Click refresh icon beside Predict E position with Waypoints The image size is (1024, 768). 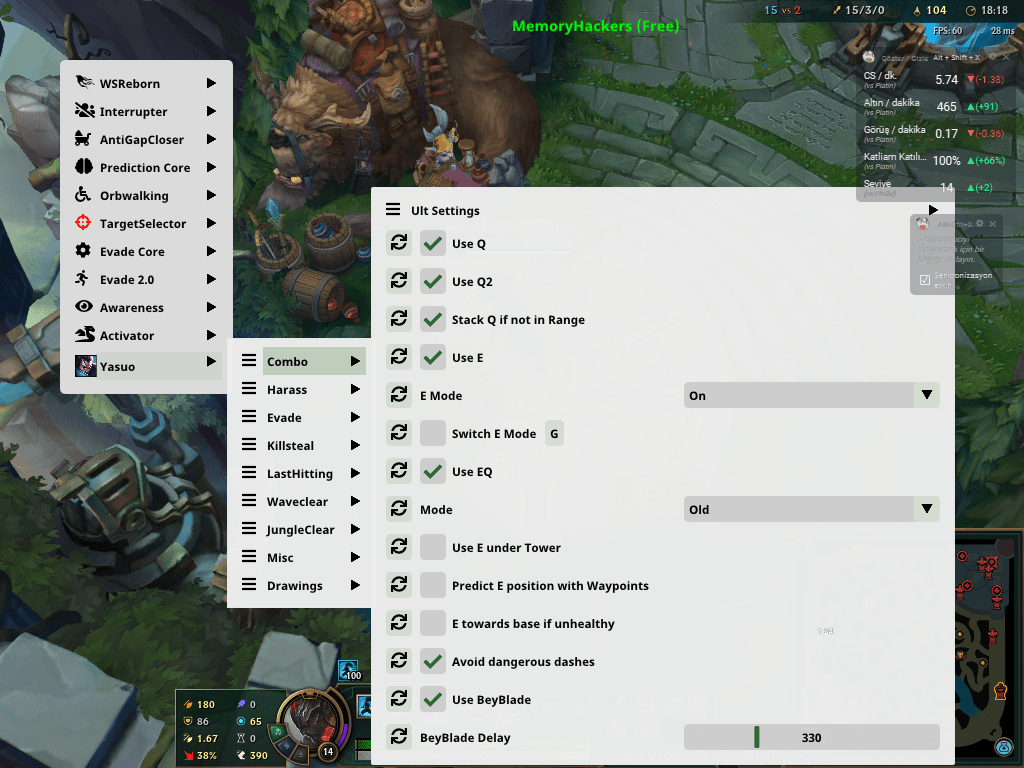tap(398, 584)
